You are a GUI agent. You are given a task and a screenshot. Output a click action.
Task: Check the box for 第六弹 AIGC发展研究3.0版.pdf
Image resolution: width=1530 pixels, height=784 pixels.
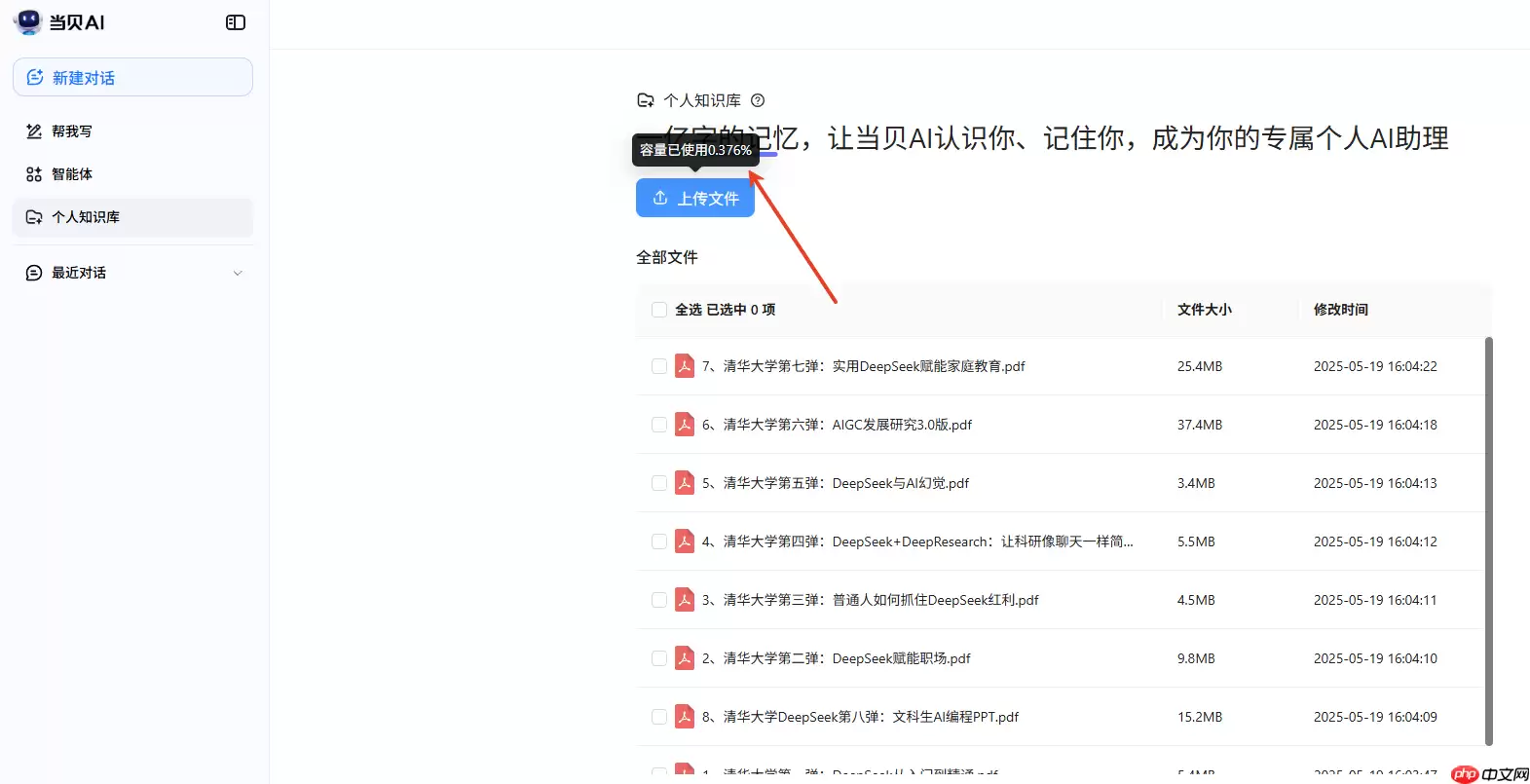coord(659,425)
